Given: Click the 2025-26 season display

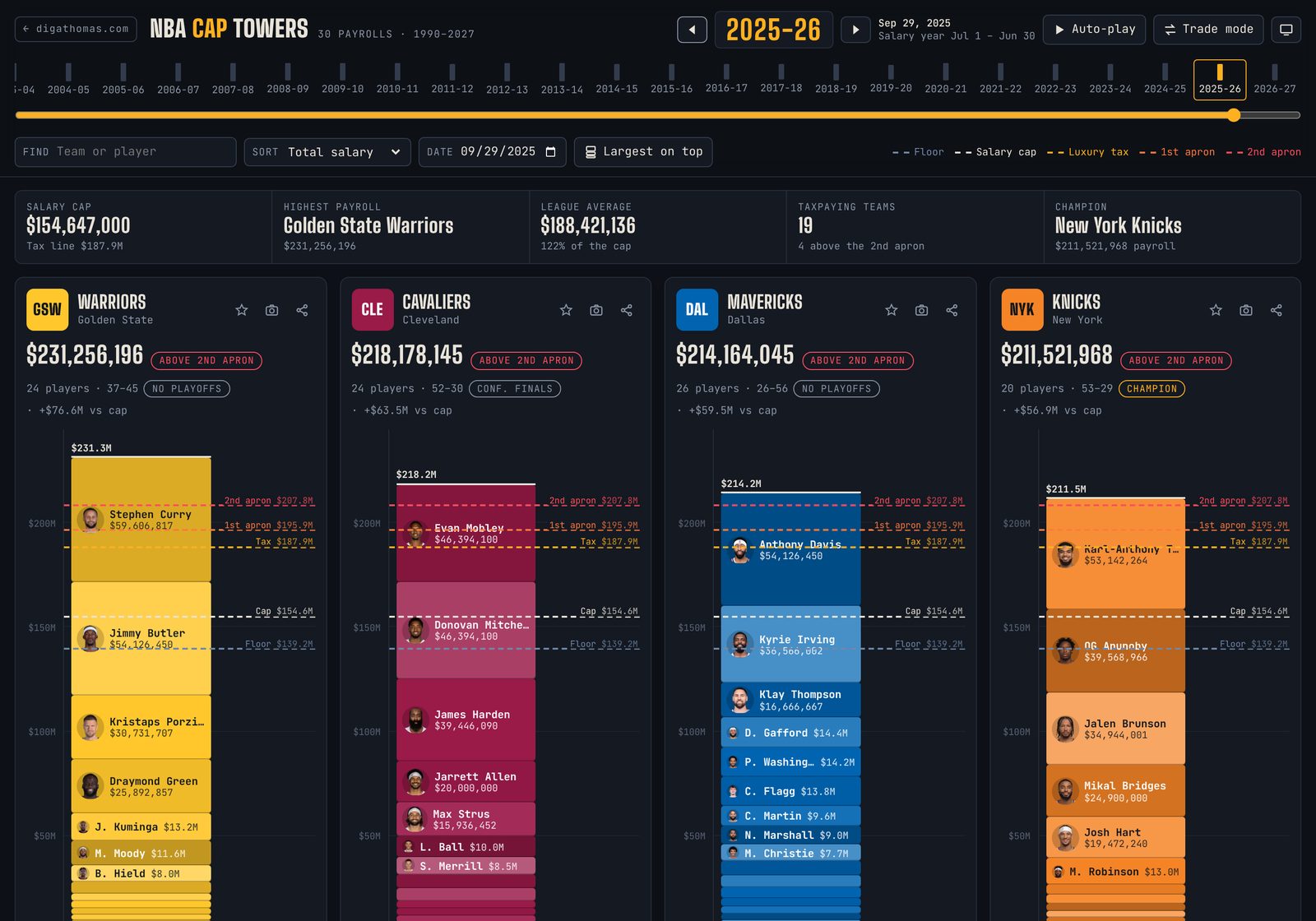Looking at the screenshot, I should coord(773,30).
